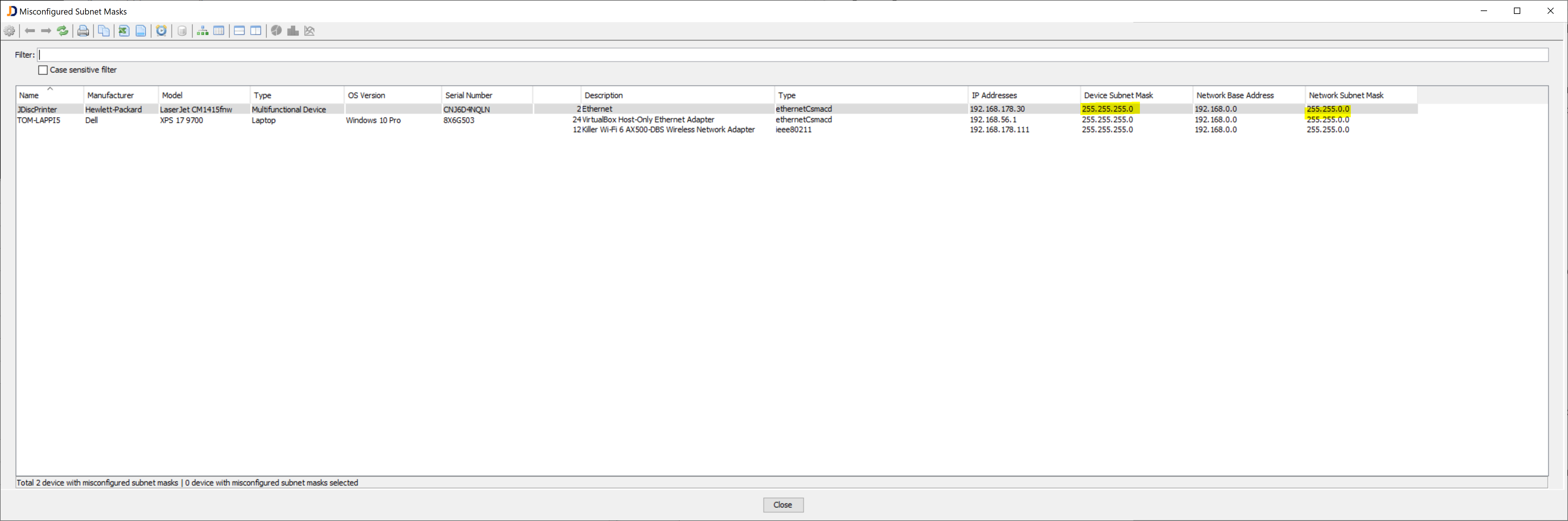Viewport: 1568px width, 521px height.
Task: Click the bar chart icon
Action: [x=293, y=30]
